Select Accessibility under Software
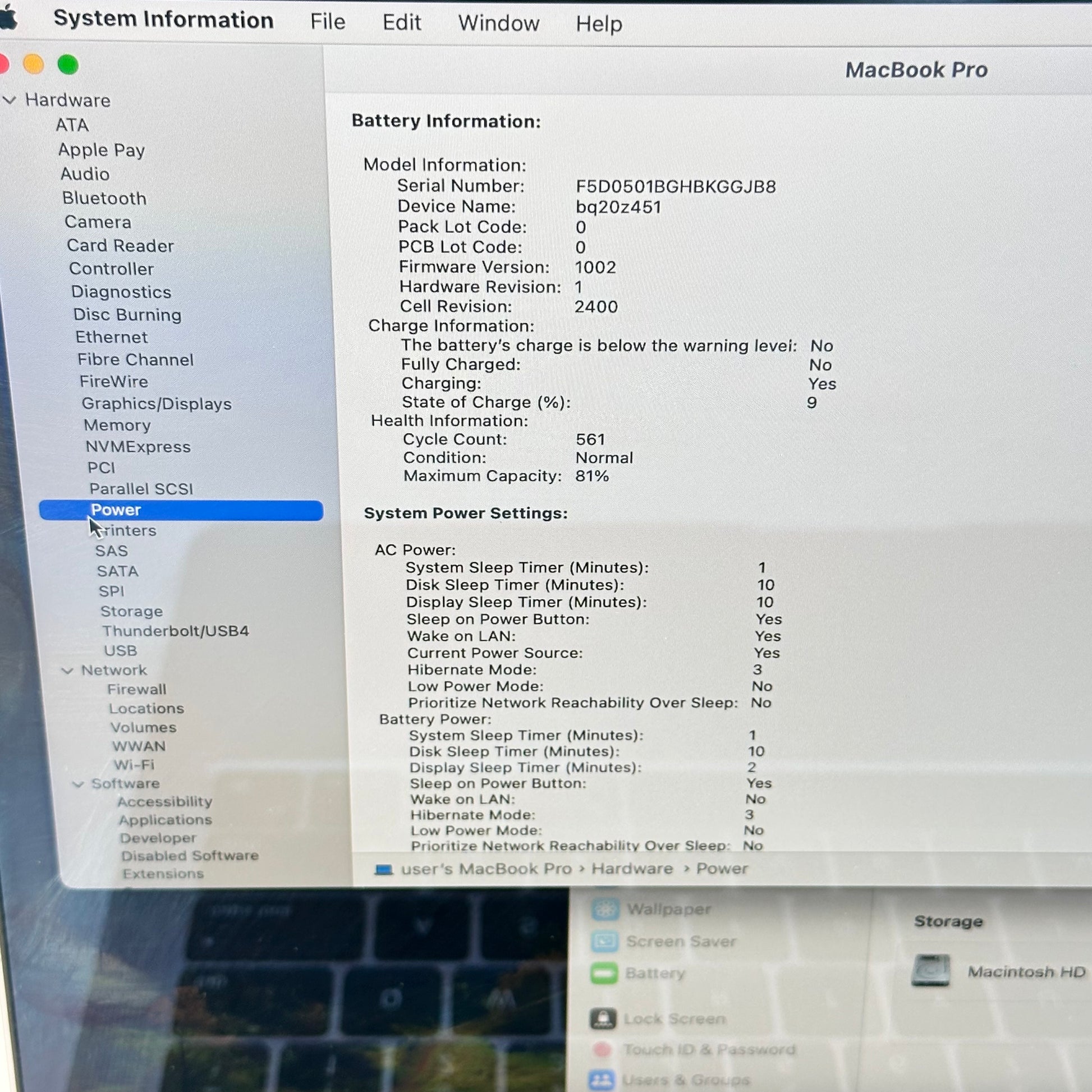The width and height of the screenshot is (1092, 1092). click(164, 802)
